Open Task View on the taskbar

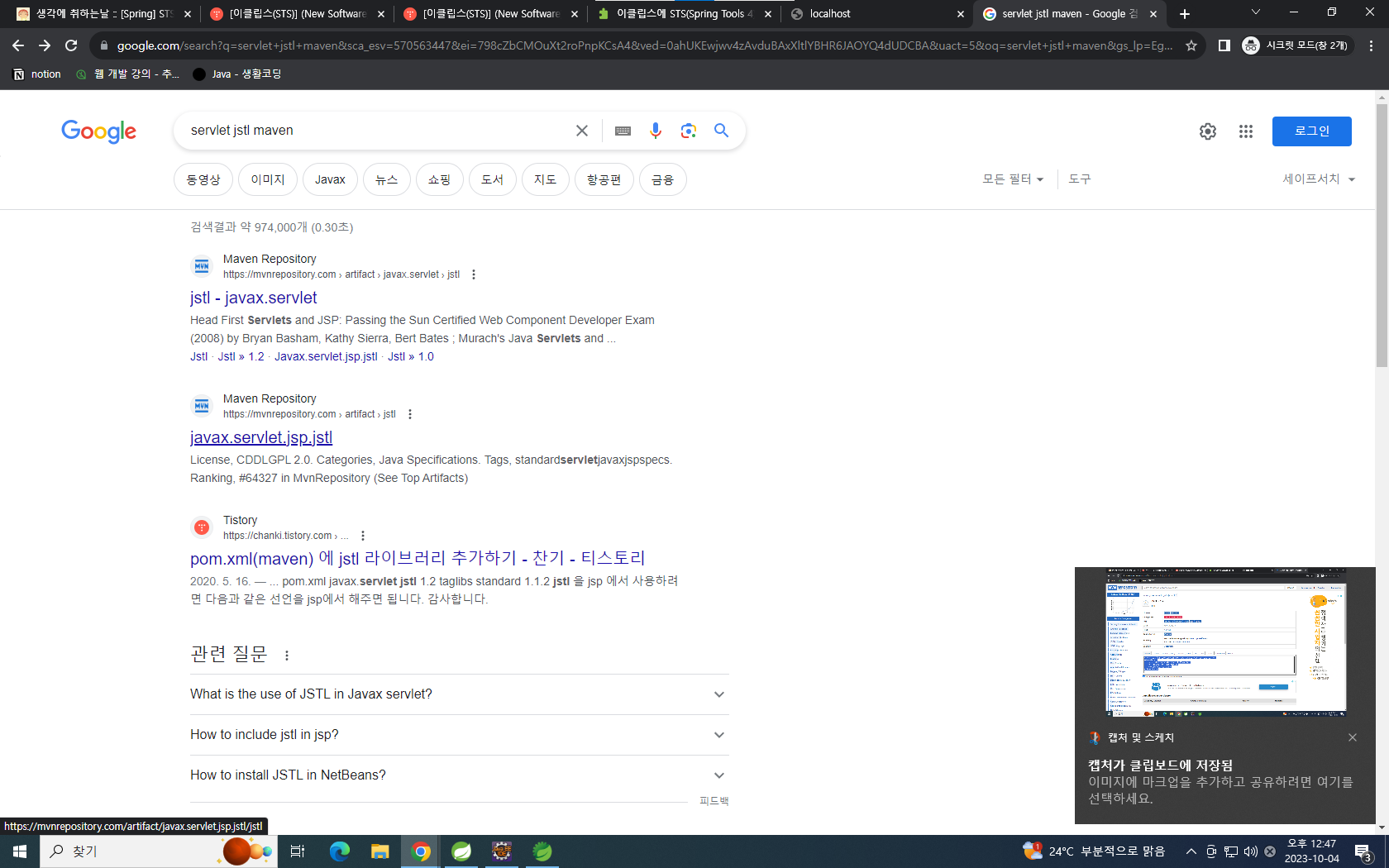click(x=298, y=851)
